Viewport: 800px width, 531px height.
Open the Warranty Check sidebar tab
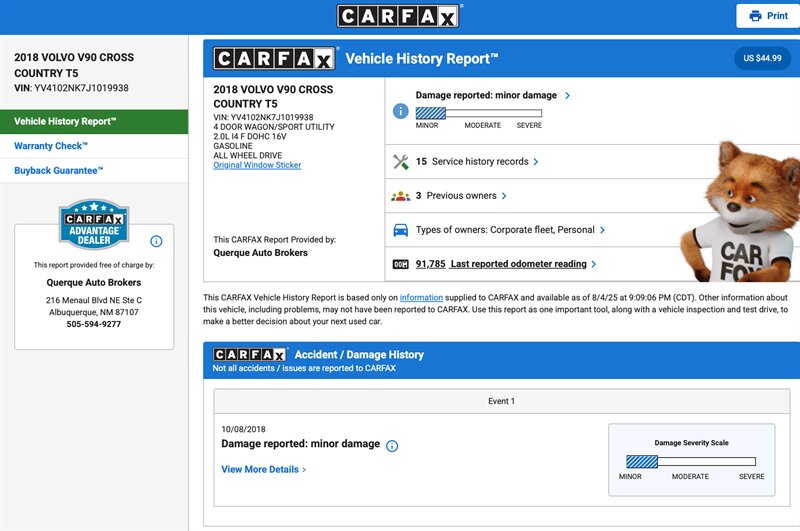tap(94, 146)
